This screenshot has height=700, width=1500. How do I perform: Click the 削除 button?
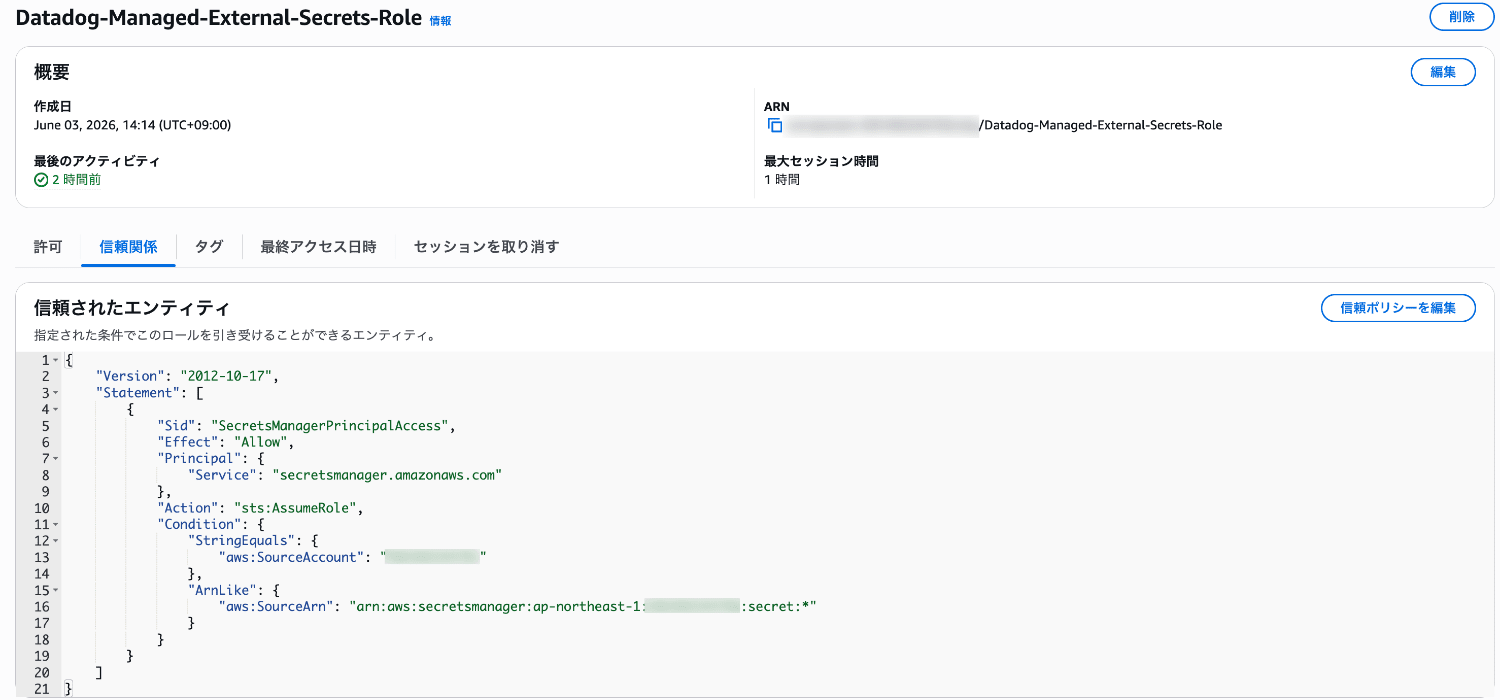pos(1460,17)
